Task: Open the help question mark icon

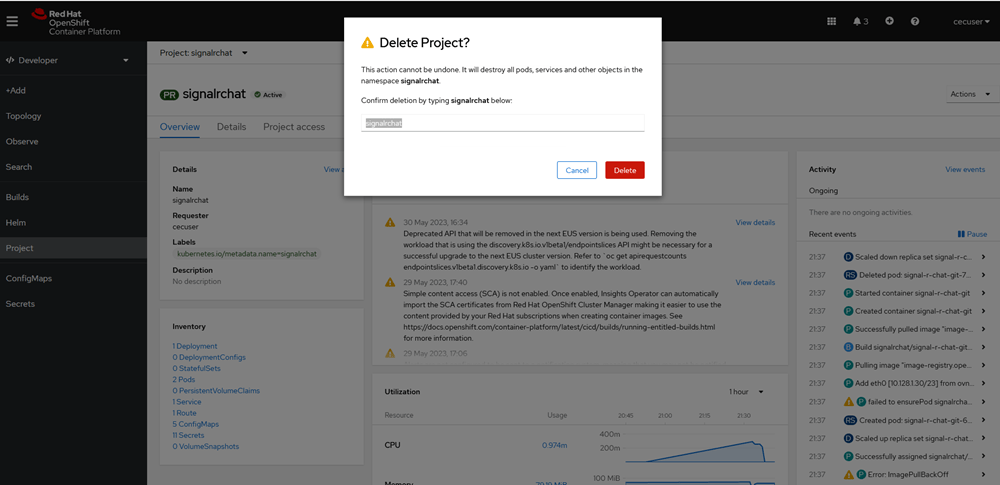Action: (915, 21)
